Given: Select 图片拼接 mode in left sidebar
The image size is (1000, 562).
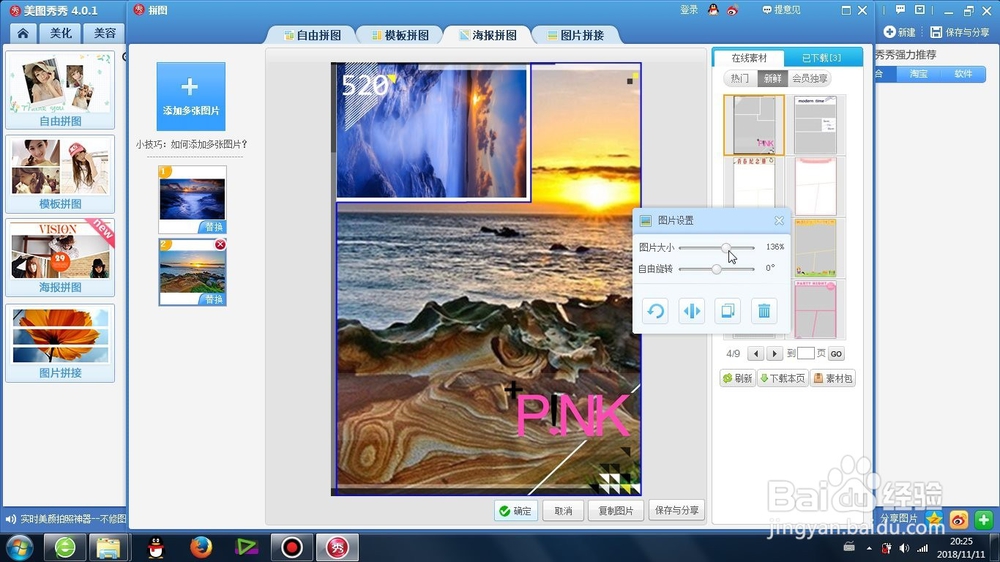Looking at the screenshot, I should (x=60, y=343).
